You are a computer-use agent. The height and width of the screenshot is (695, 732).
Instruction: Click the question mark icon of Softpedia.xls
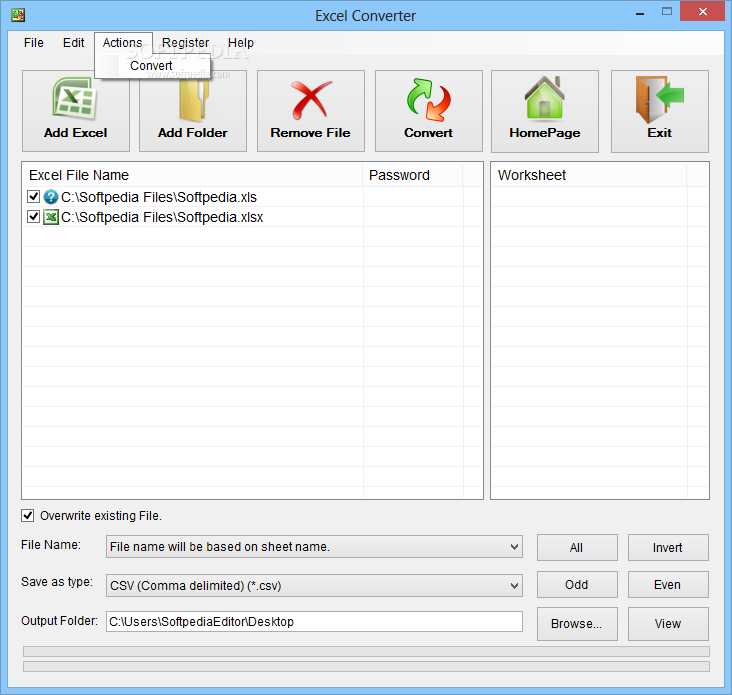[50, 197]
